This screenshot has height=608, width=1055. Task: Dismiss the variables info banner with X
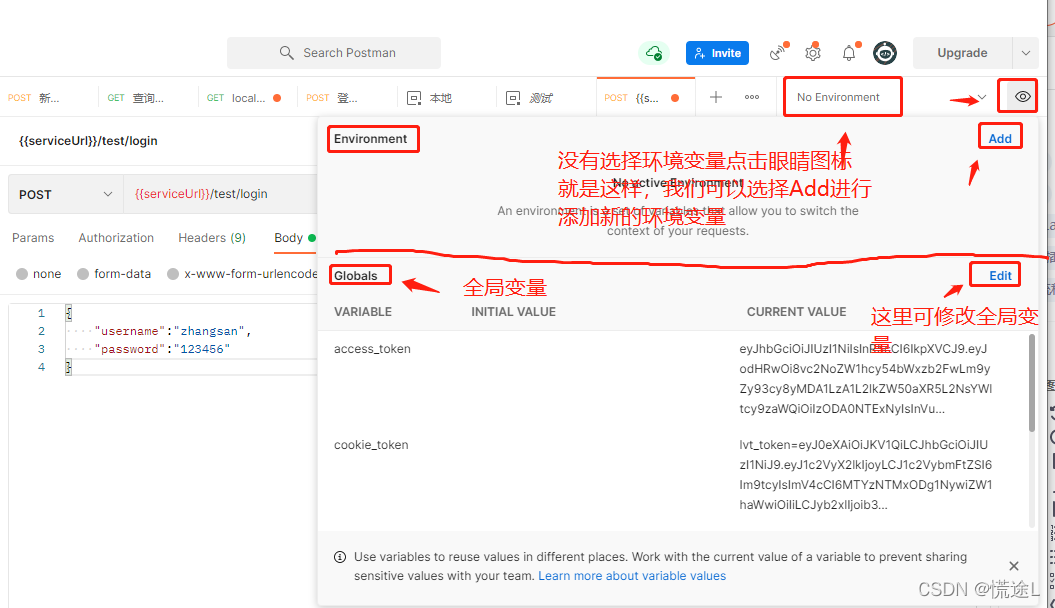(1014, 566)
